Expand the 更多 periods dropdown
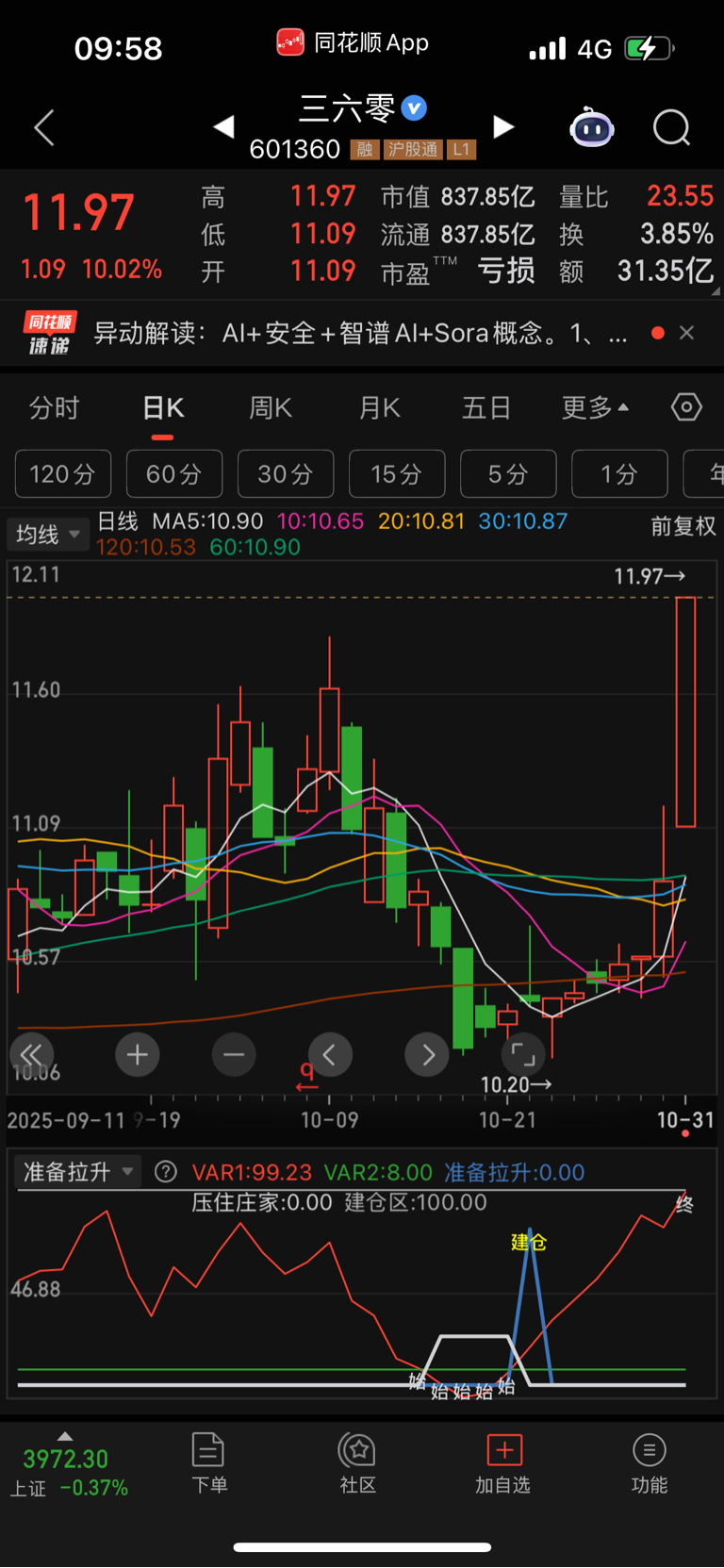Image resolution: width=724 pixels, height=1568 pixels. [x=595, y=408]
